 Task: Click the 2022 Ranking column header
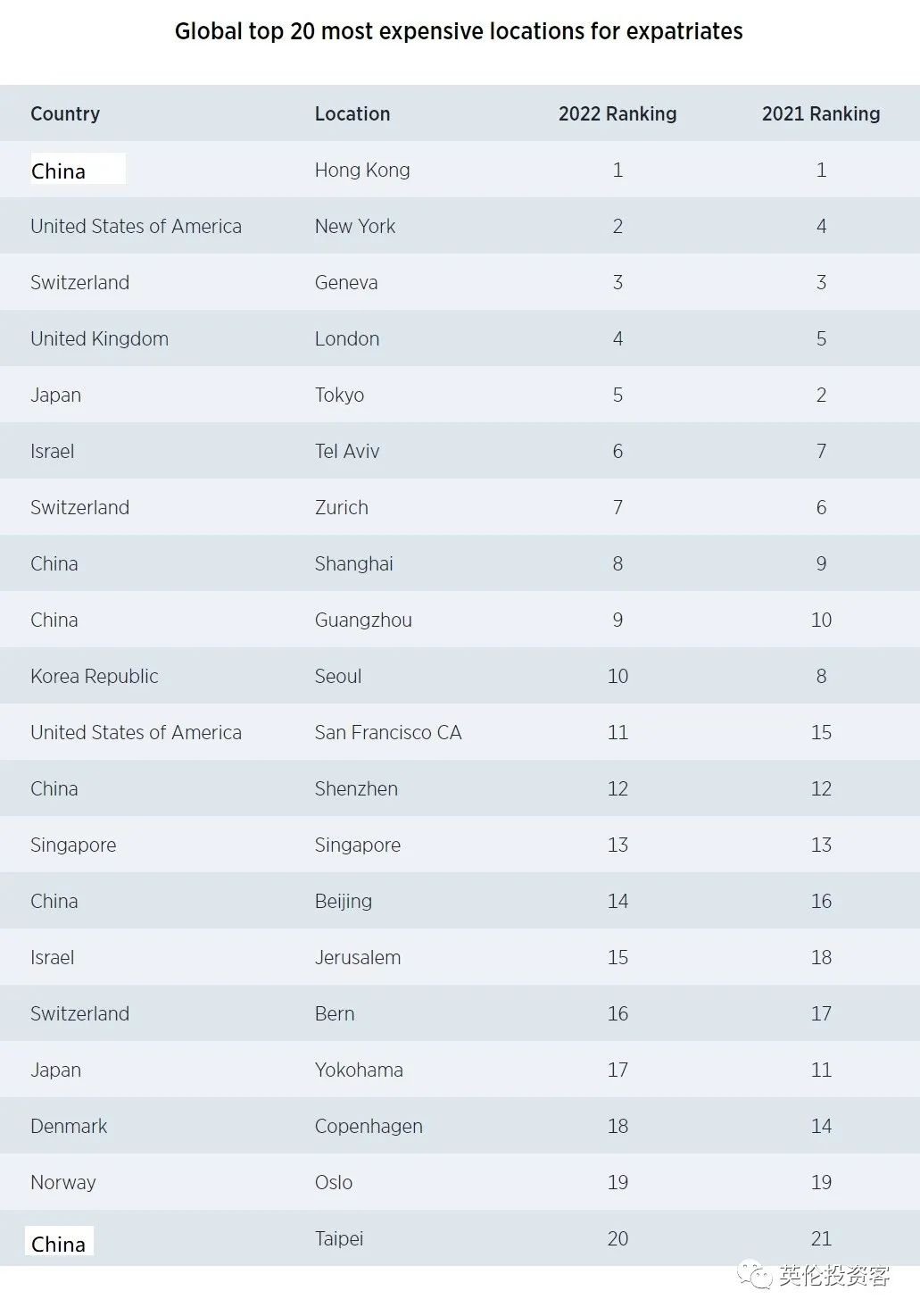(617, 113)
